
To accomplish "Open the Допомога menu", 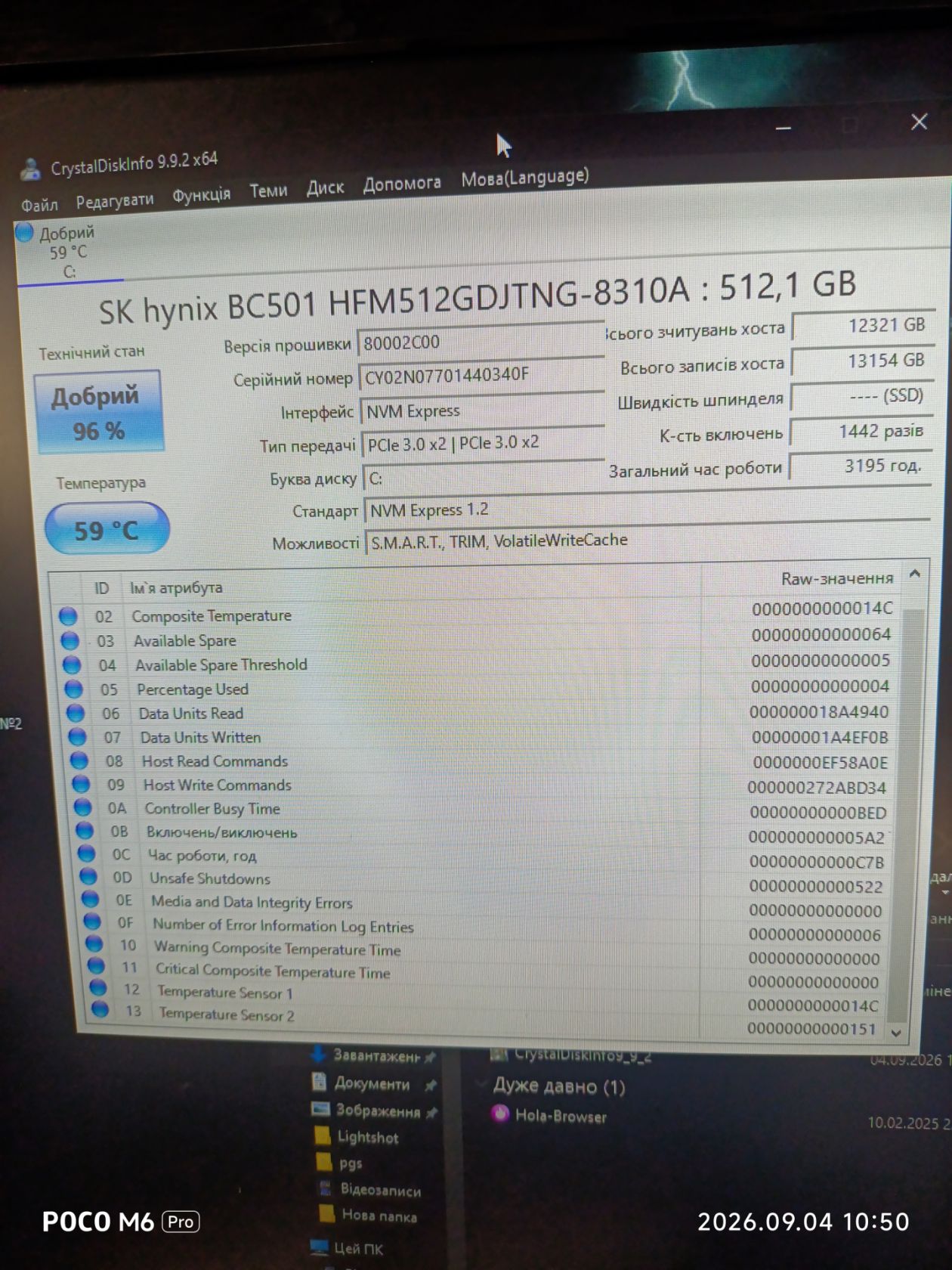I will tap(402, 184).
